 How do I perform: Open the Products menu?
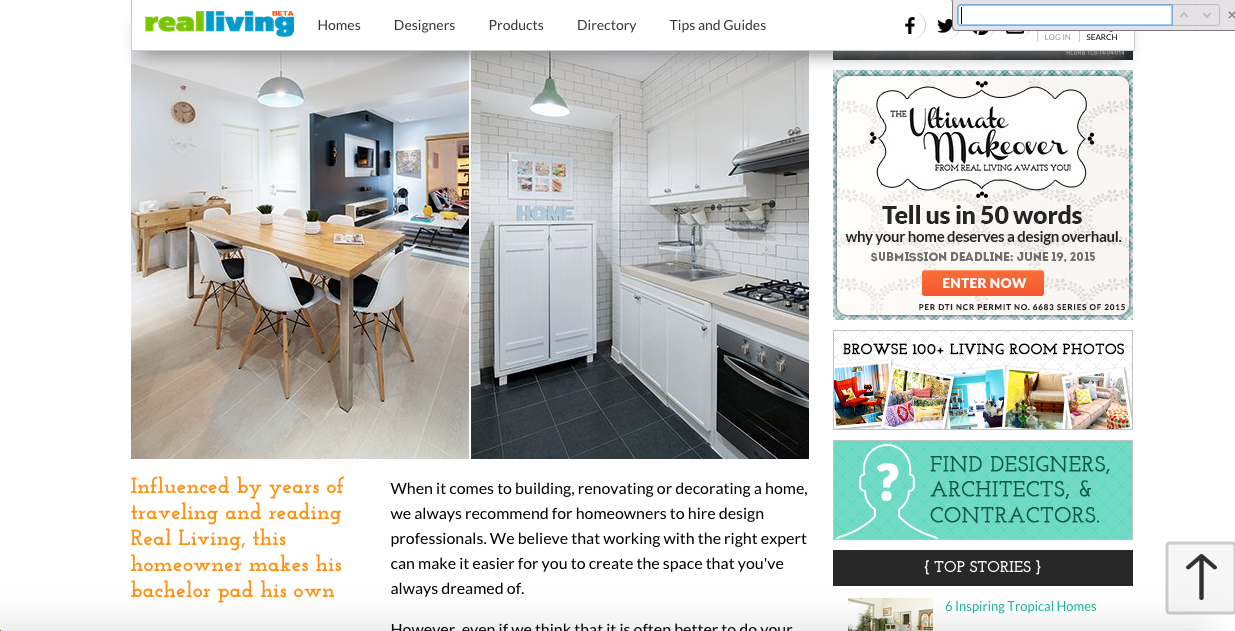point(516,25)
